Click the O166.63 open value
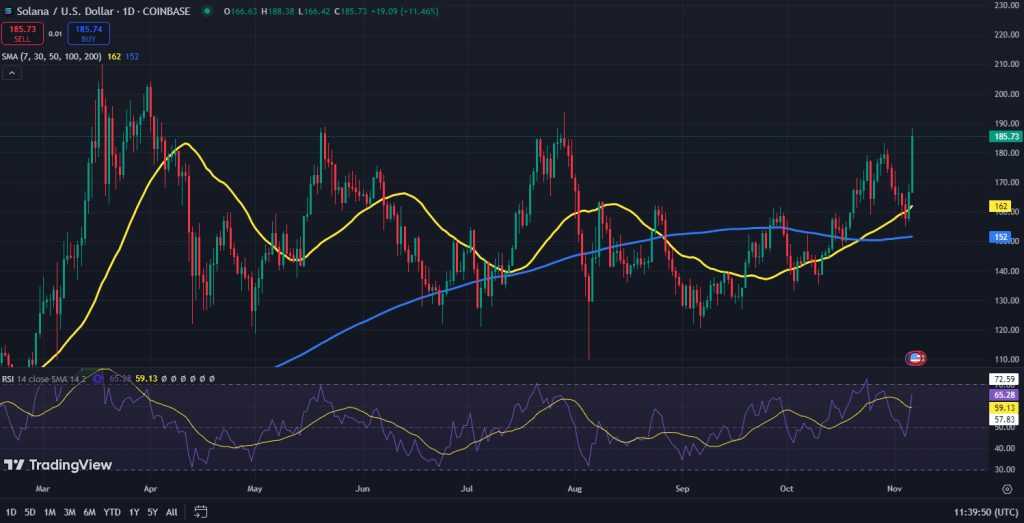The image size is (1024, 523). 240,11
